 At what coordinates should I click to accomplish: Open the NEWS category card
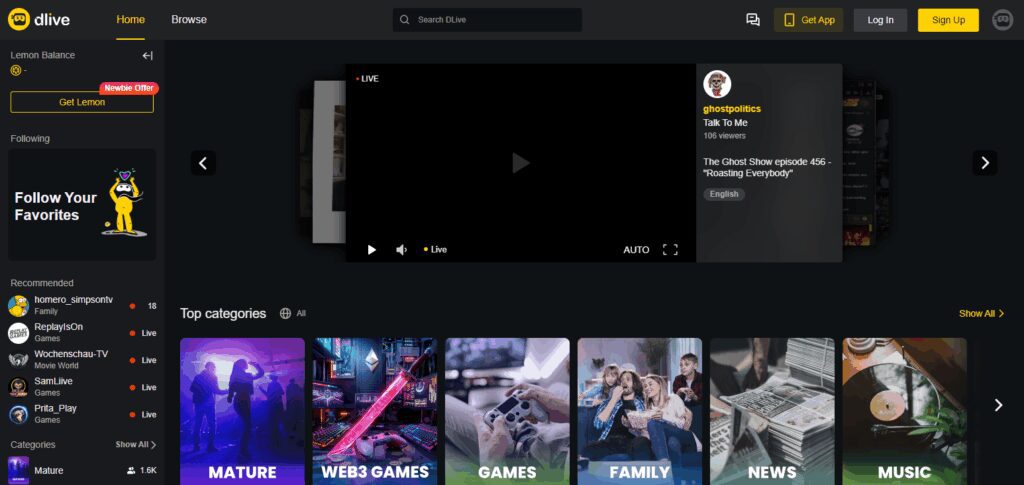pyautogui.click(x=773, y=411)
